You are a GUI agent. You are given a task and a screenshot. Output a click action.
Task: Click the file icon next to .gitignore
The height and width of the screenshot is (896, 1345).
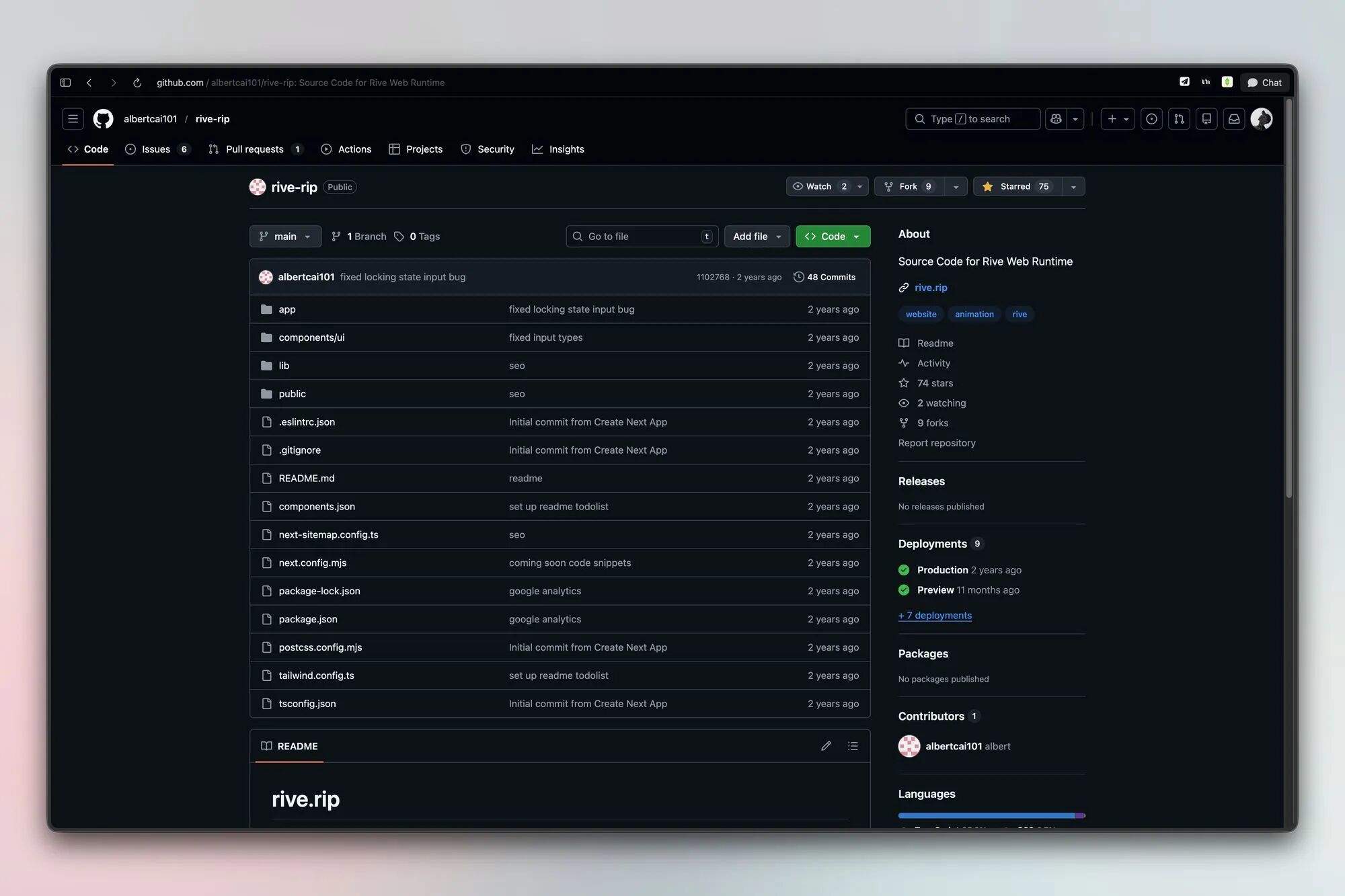266,450
